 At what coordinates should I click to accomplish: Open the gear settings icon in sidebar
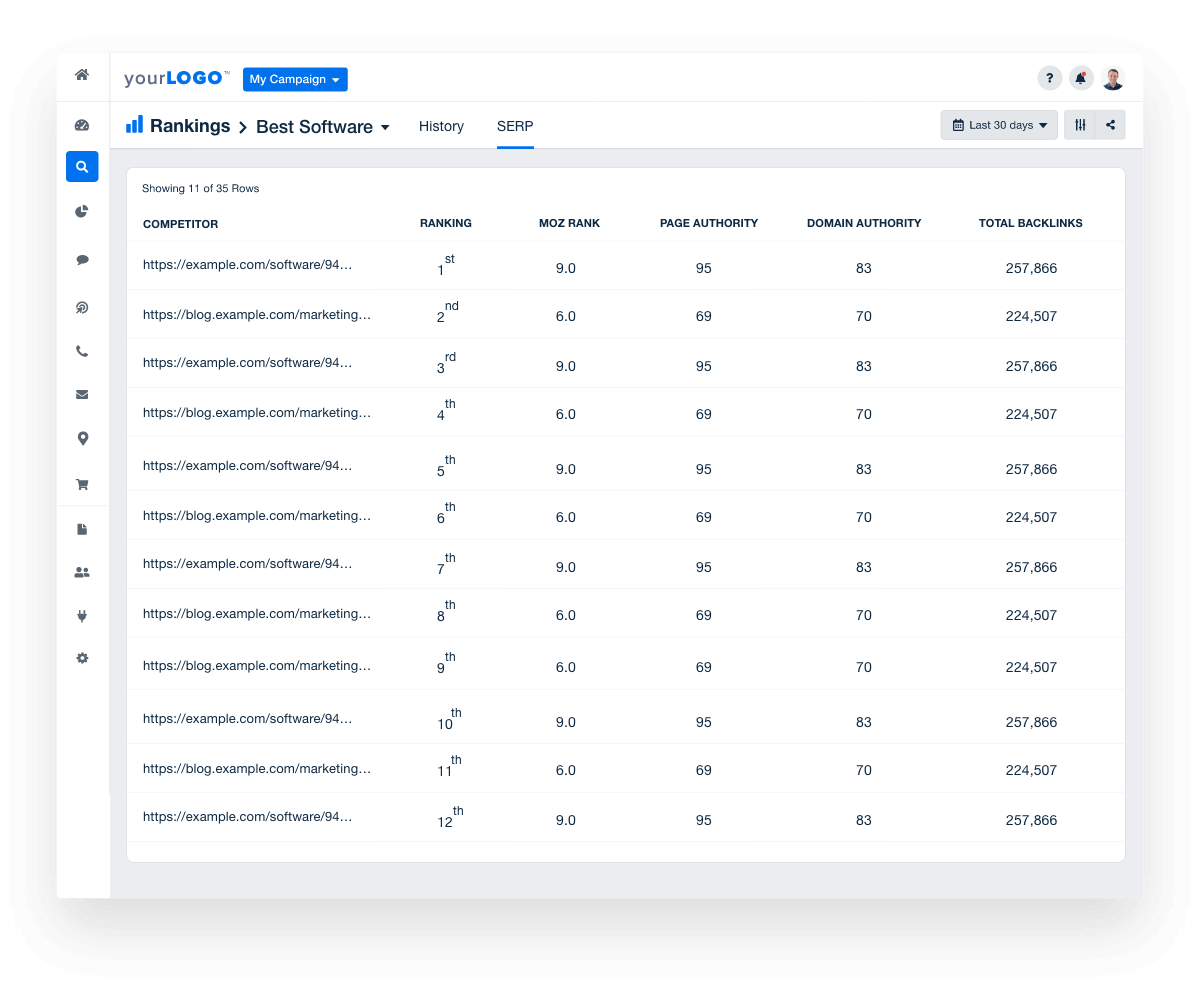click(82, 658)
